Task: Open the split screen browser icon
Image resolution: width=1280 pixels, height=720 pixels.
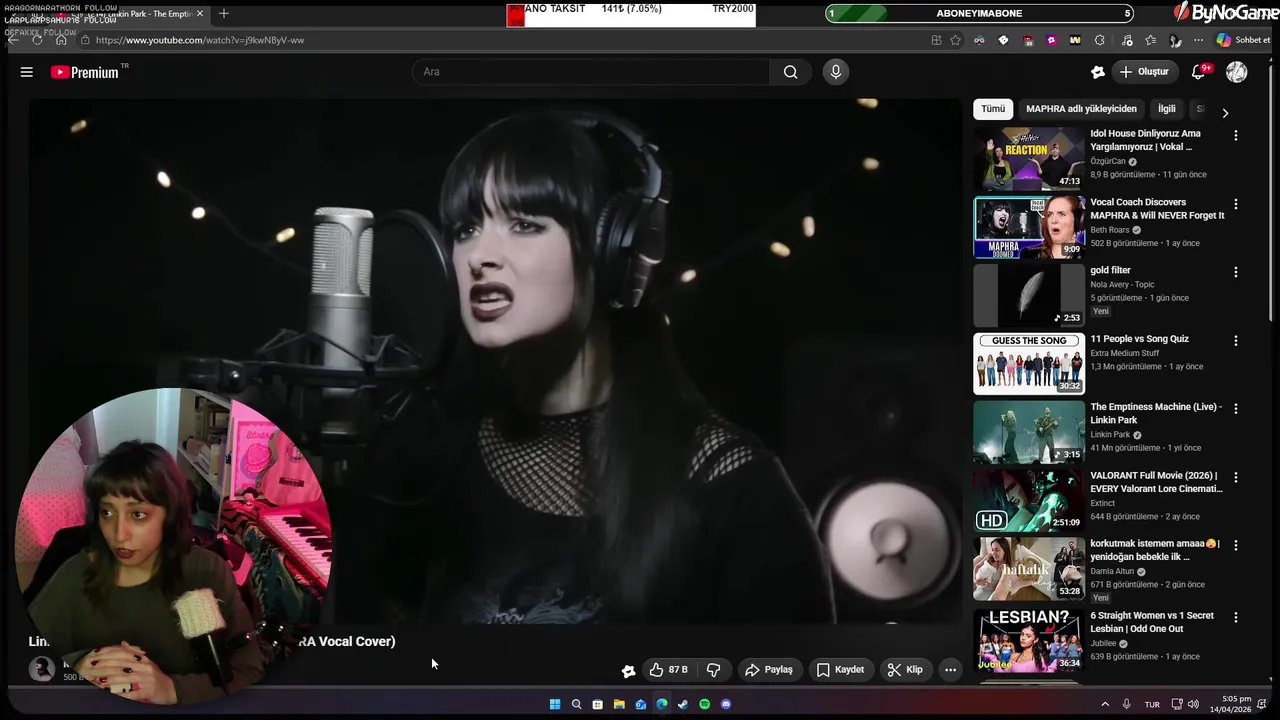Action: pyautogui.click(x=936, y=40)
